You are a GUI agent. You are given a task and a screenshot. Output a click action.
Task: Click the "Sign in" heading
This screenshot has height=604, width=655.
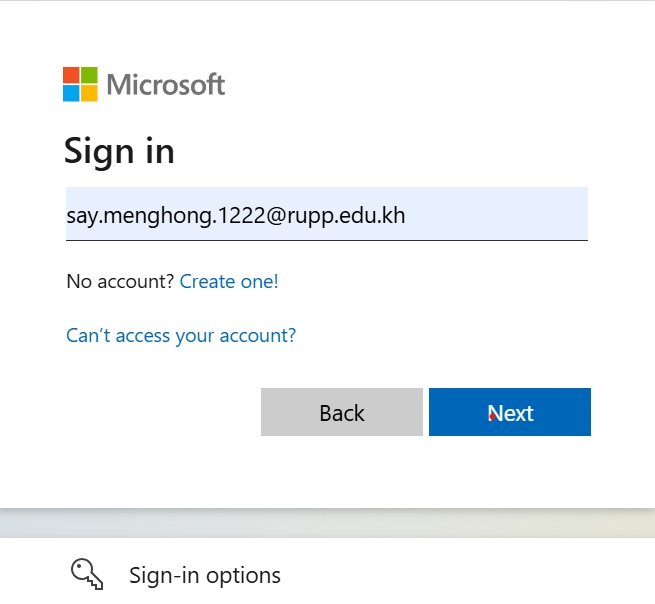click(119, 151)
